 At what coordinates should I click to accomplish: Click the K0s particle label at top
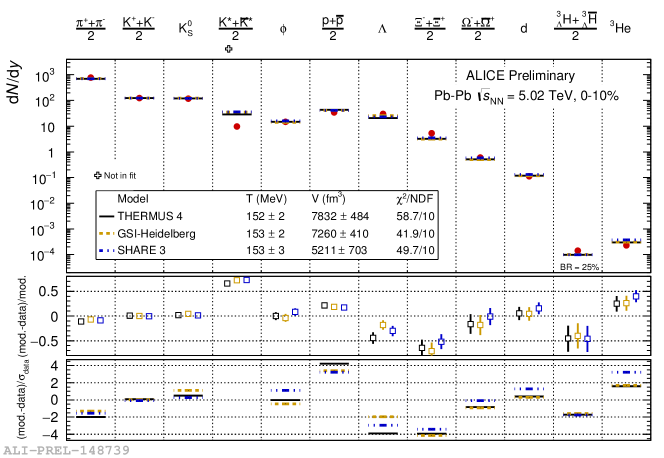tap(182, 29)
